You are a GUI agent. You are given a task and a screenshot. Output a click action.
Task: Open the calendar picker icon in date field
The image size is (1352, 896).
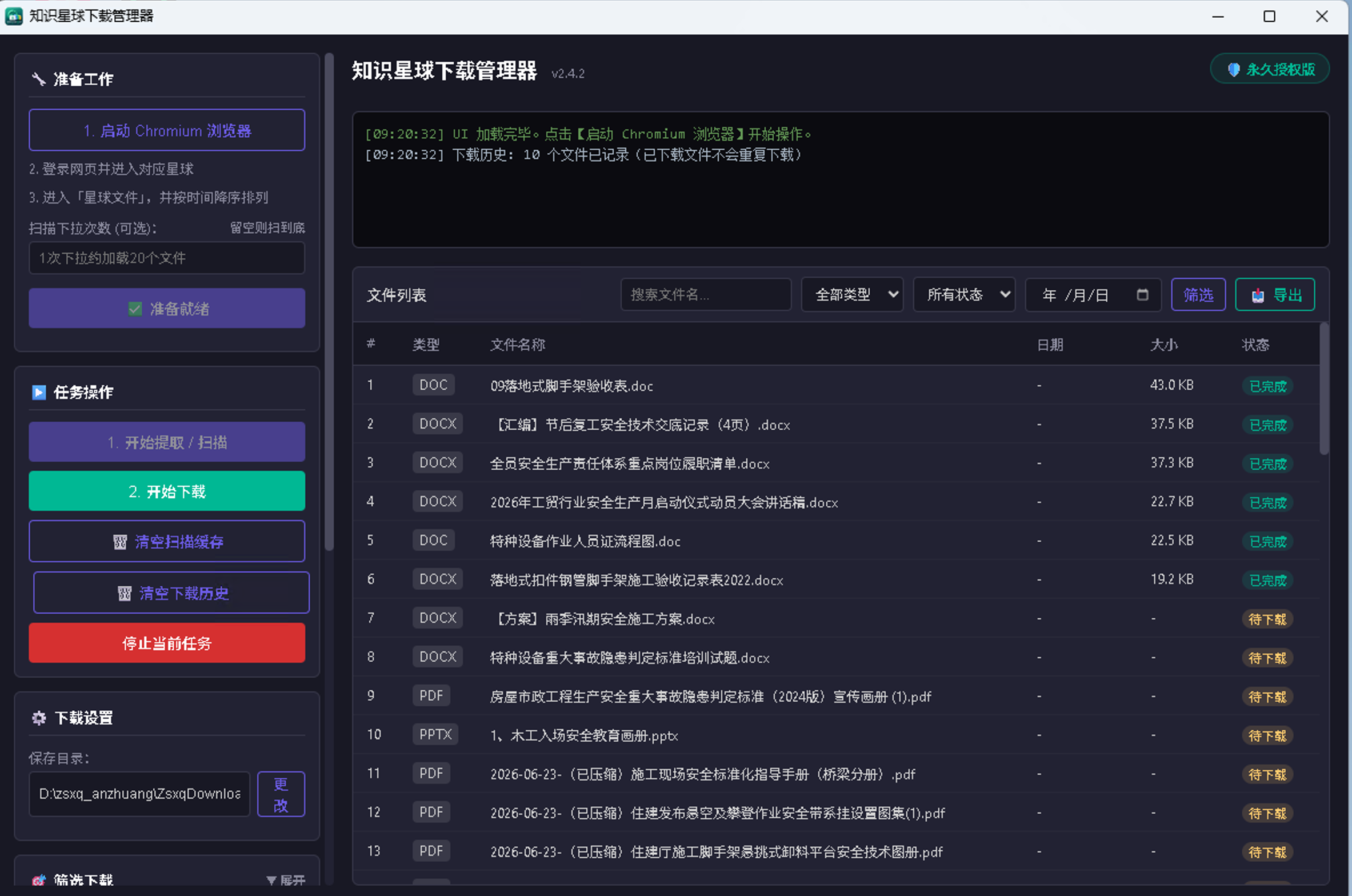point(1142,294)
